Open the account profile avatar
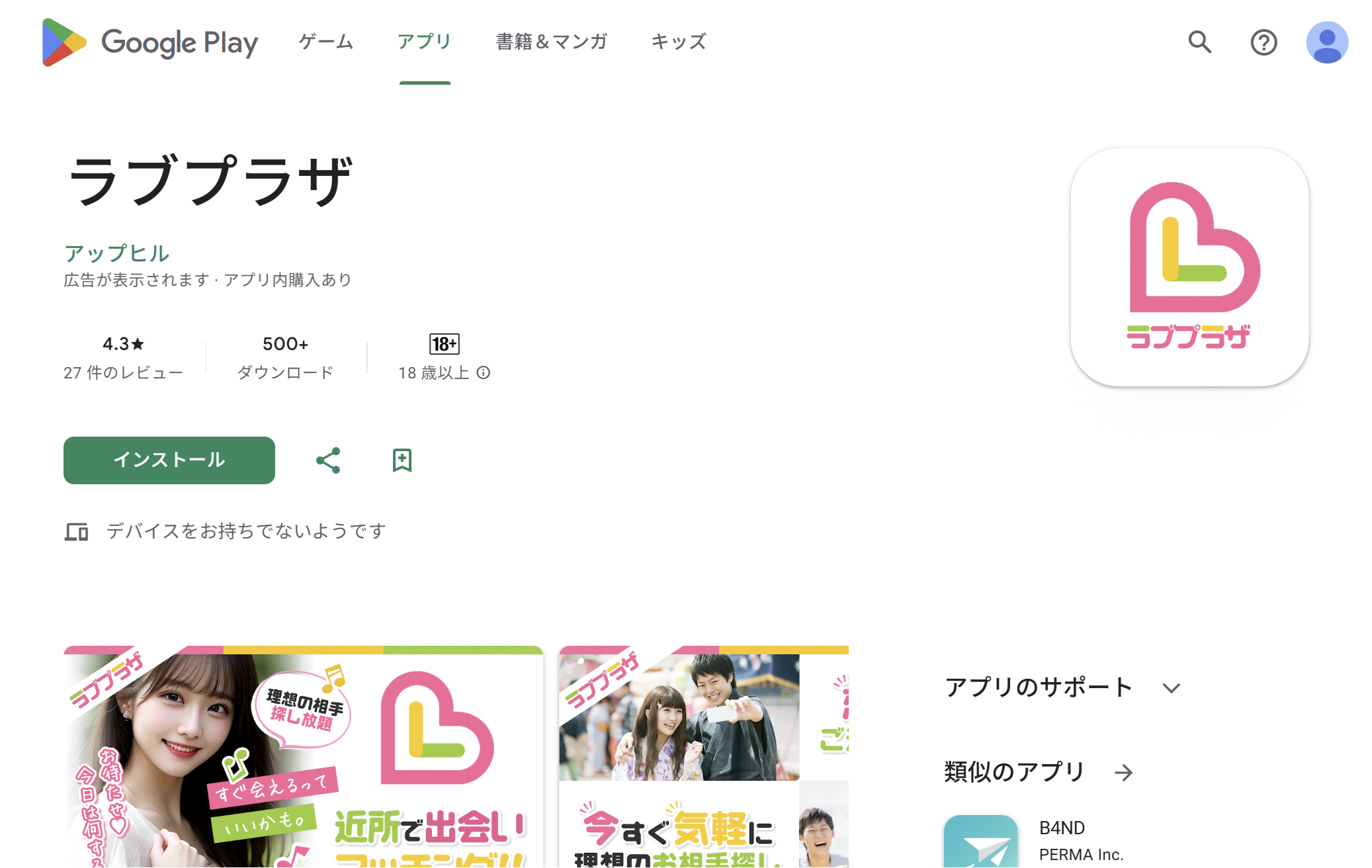The image size is (1372, 868). click(x=1327, y=42)
